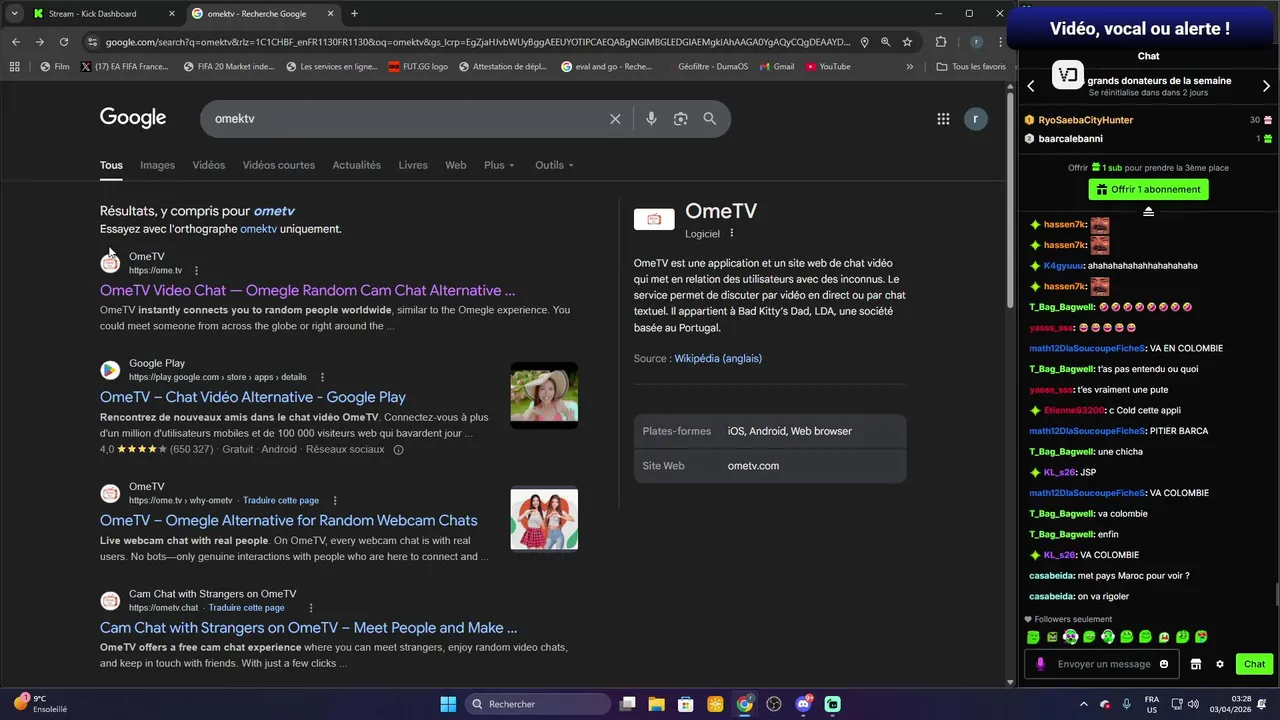Open the Gmail bookmark
Viewport: 1280px width, 720px height.
tap(776, 67)
